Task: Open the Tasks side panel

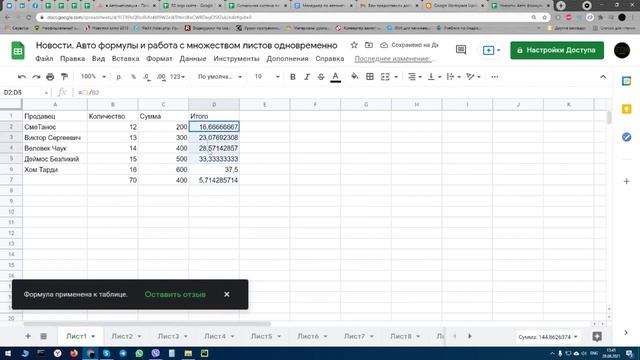Action: pos(627,137)
